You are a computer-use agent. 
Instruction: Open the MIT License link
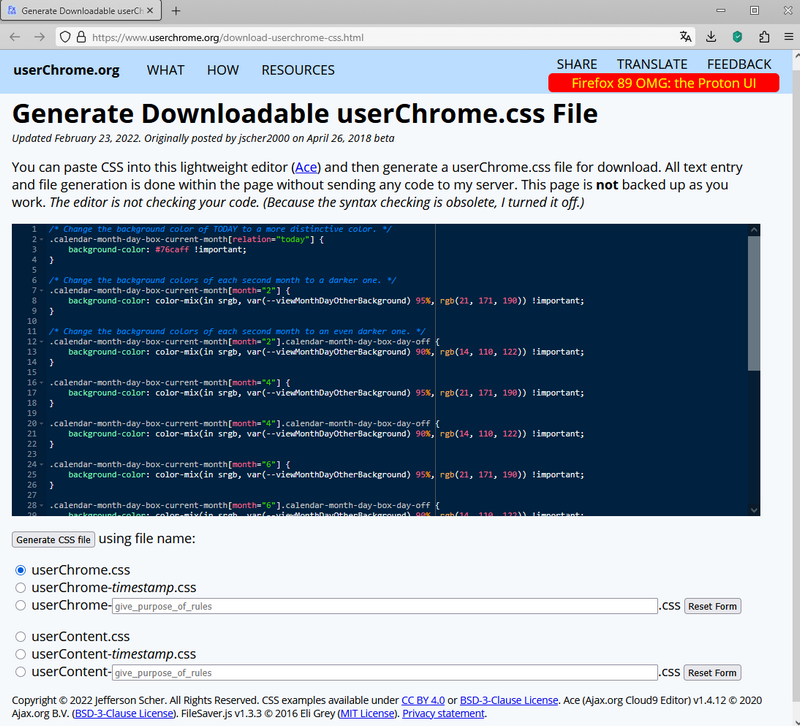click(367, 713)
